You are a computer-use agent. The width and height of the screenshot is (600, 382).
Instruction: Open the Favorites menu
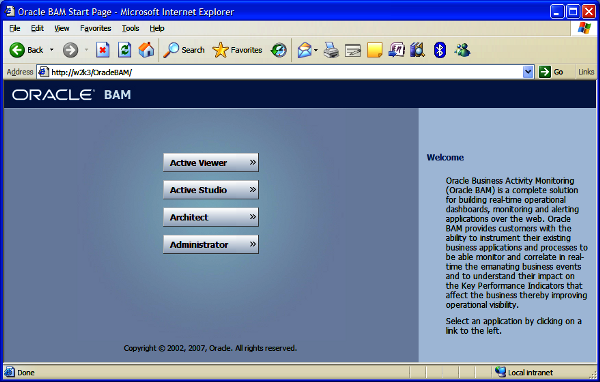coord(96,28)
